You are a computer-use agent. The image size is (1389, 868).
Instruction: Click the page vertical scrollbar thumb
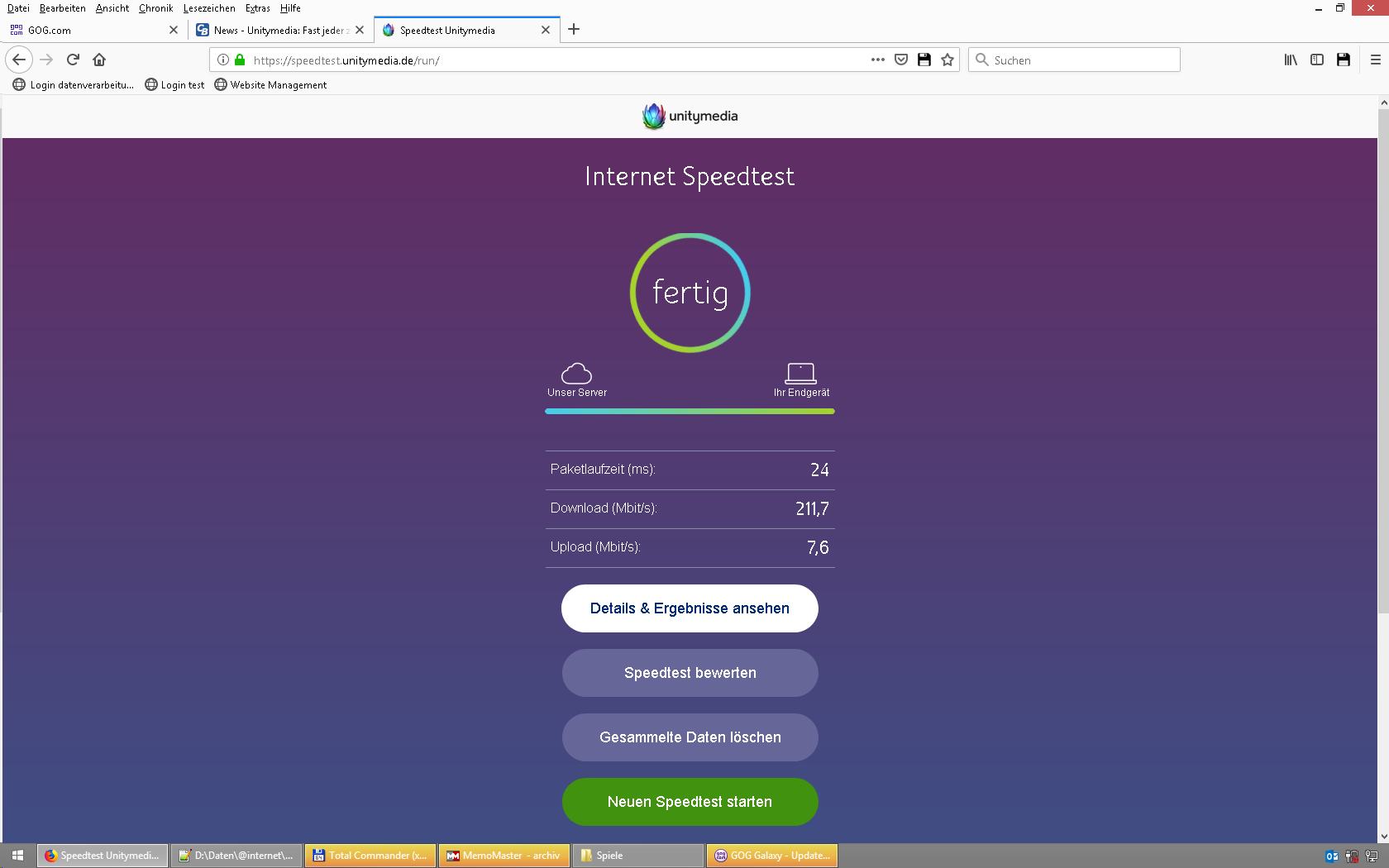pyautogui.click(x=1383, y=360)
